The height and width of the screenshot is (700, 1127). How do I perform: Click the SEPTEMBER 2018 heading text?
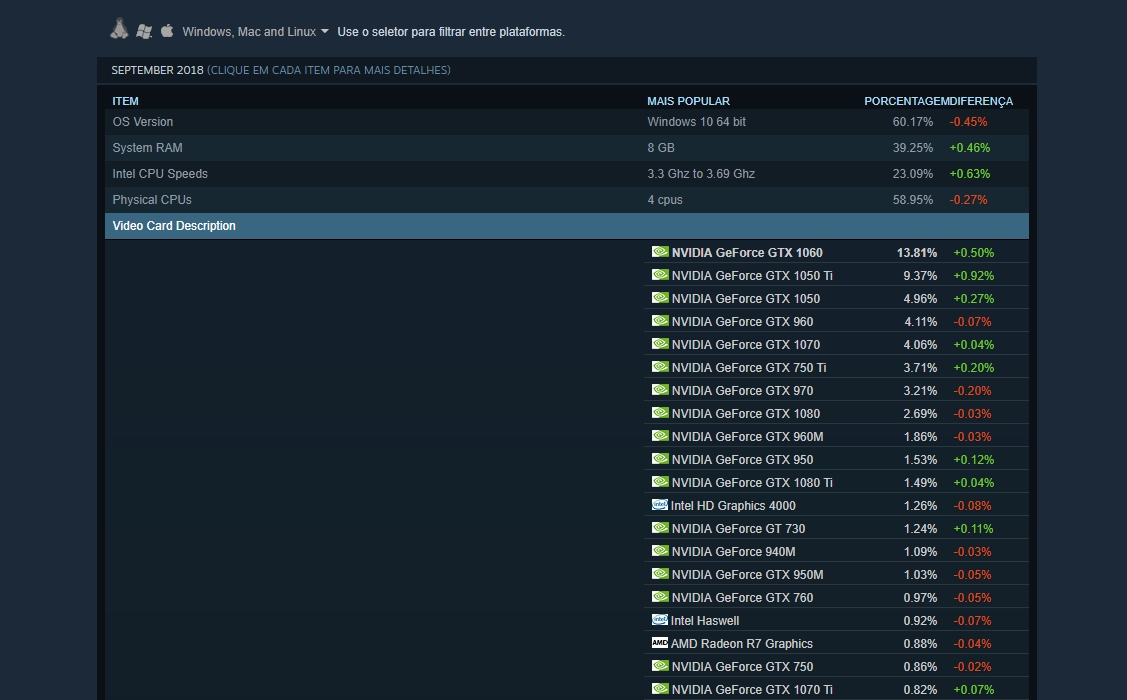click(157, 70)
